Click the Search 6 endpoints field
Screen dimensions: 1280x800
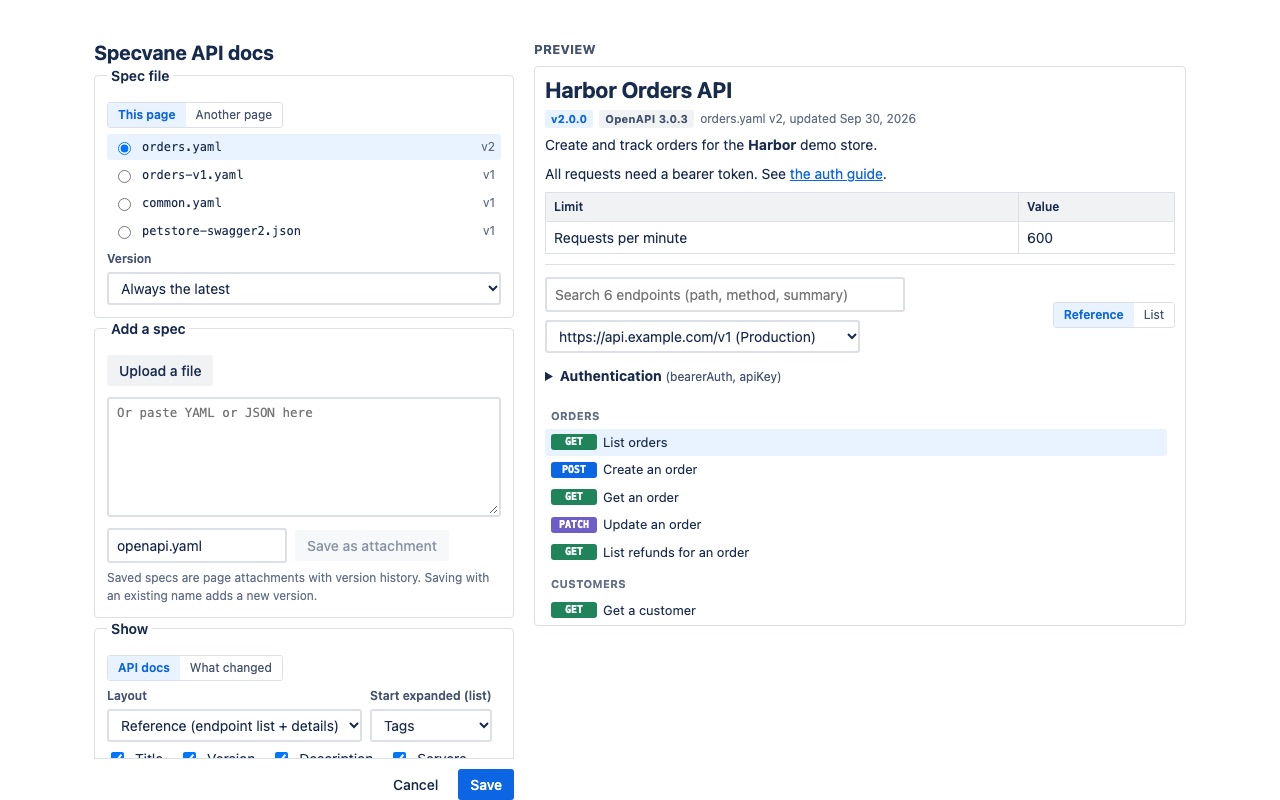(725, 295)
